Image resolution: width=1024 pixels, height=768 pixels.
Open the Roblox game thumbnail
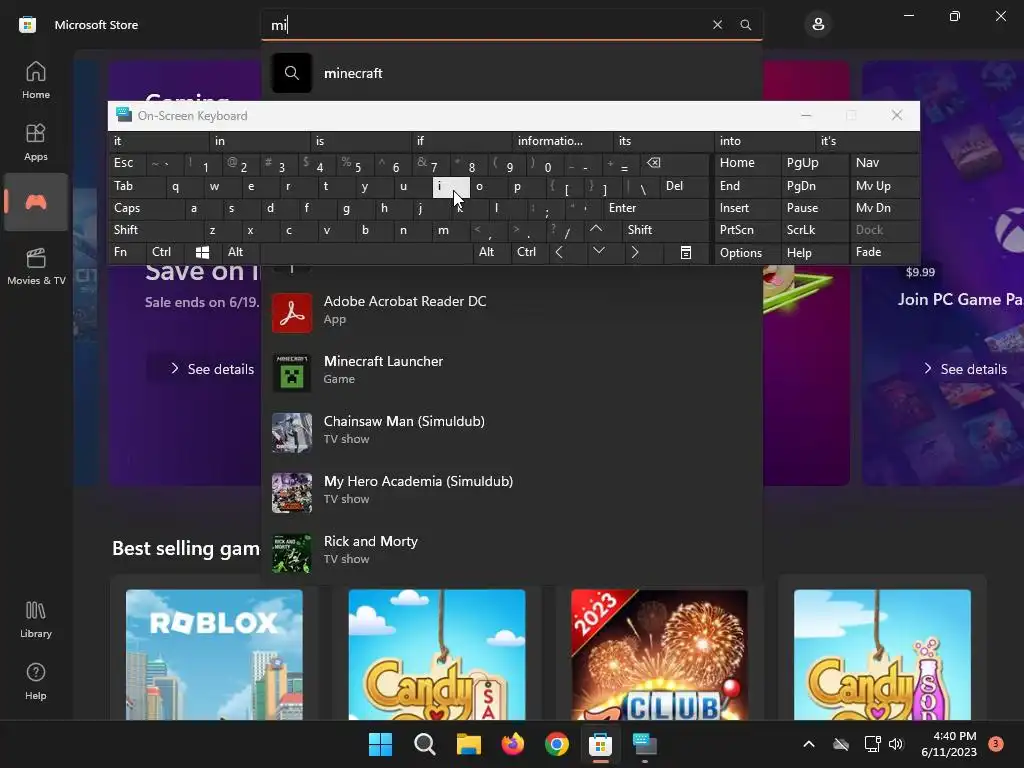click(214, 655)
